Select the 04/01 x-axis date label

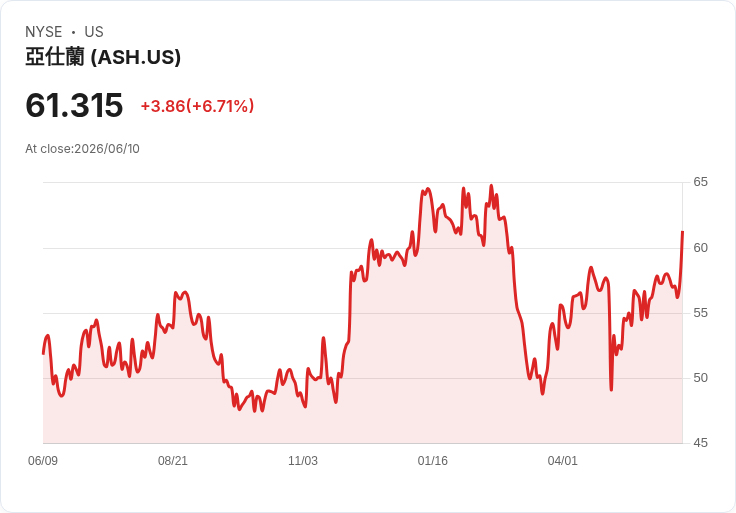(562, 460)
